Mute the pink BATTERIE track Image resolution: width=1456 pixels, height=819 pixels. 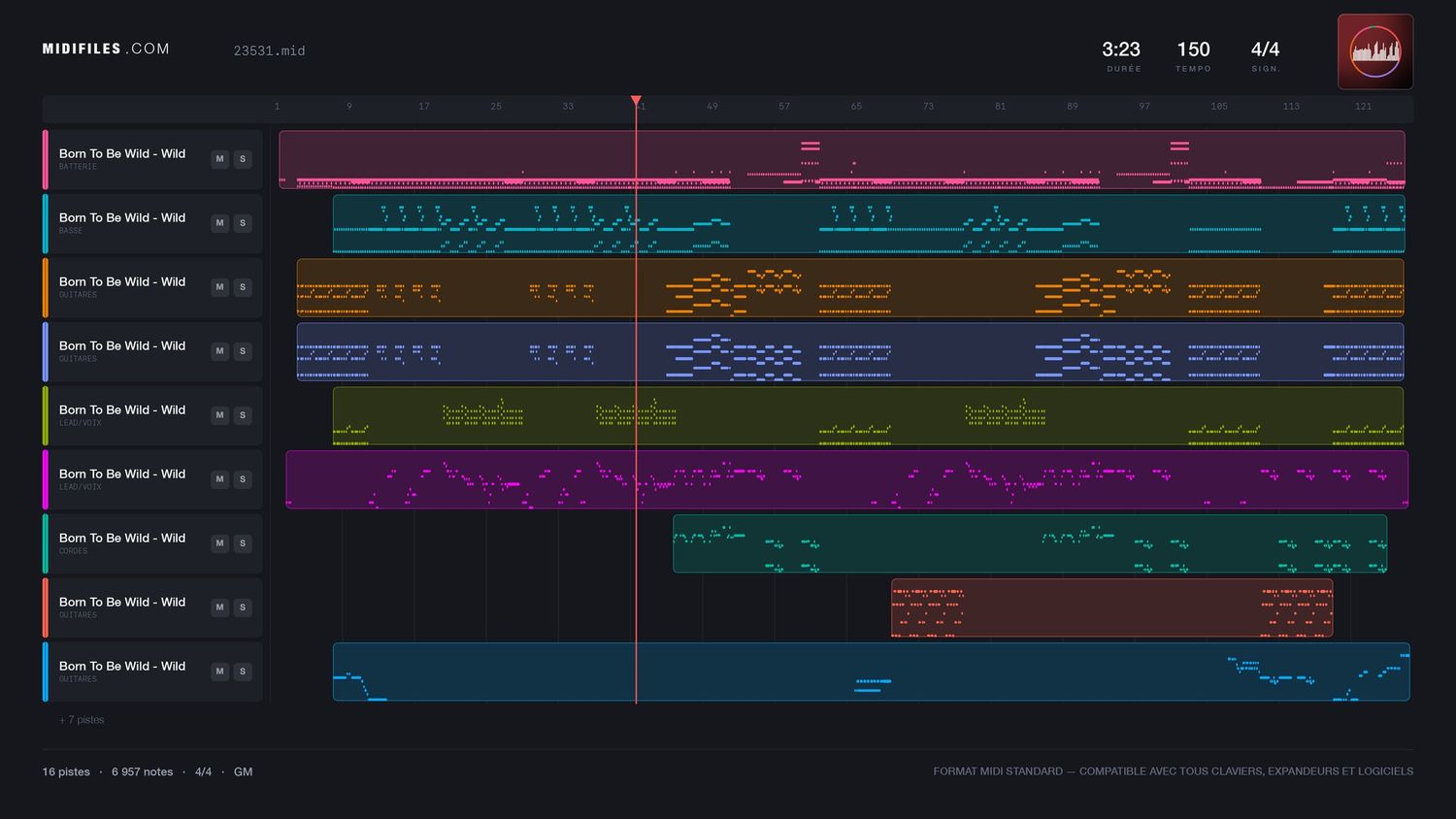(x=220, y=159)
